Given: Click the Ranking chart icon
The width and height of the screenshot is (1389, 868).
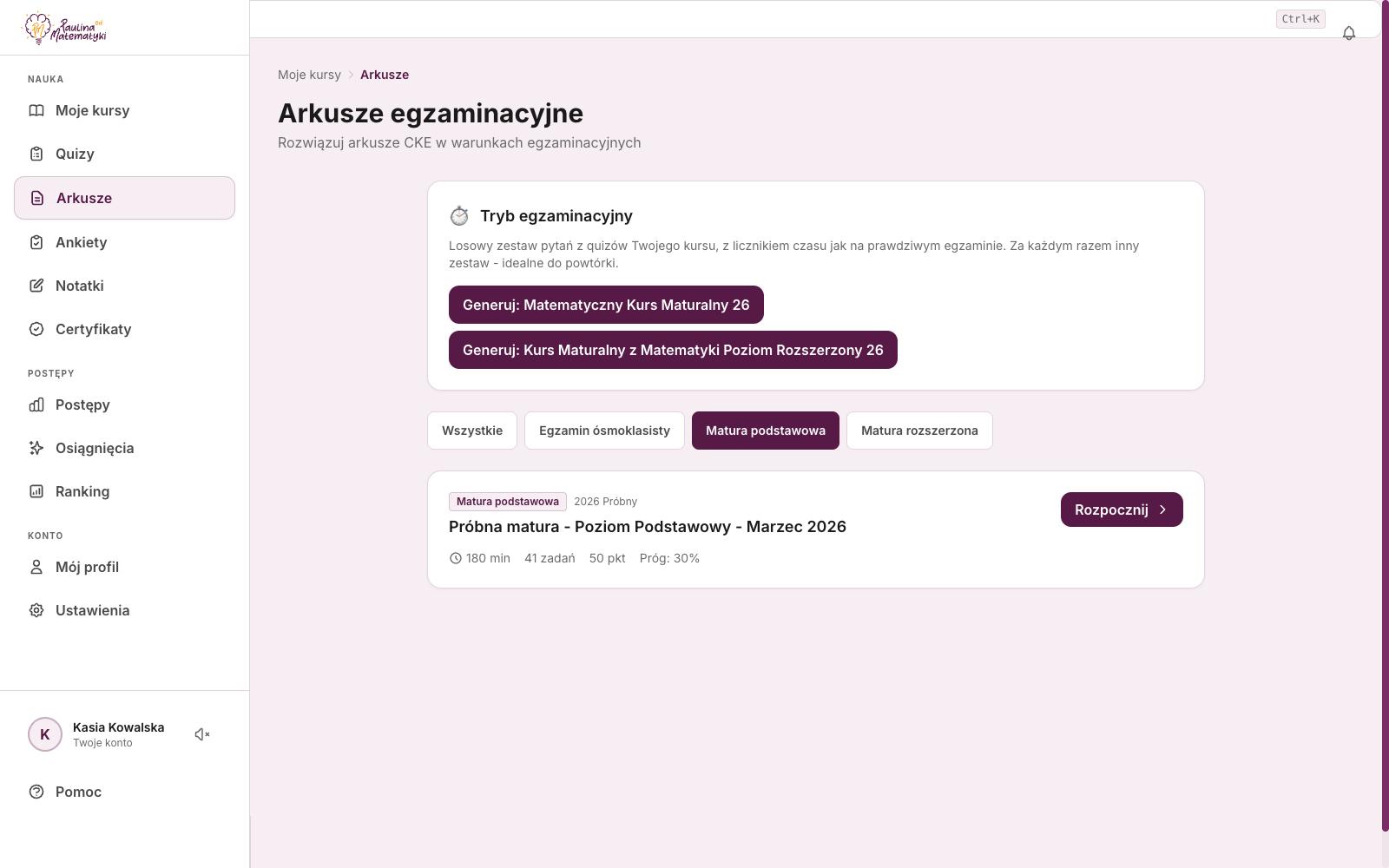Looking at the screenshot, I should pyautogui.click(x=36, y=491).
